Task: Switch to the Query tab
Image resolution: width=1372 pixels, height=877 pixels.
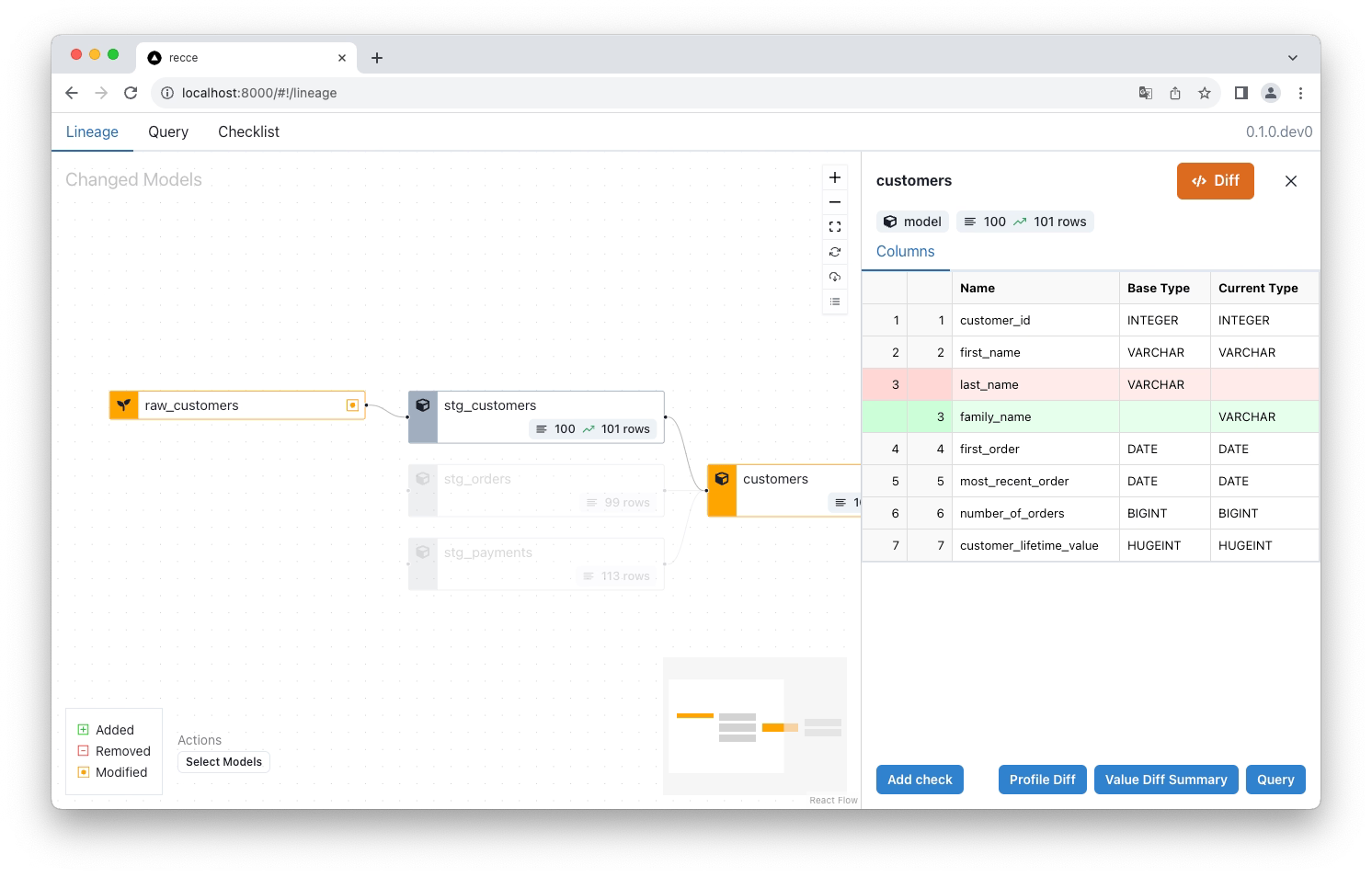Action: tap(167, 131)
